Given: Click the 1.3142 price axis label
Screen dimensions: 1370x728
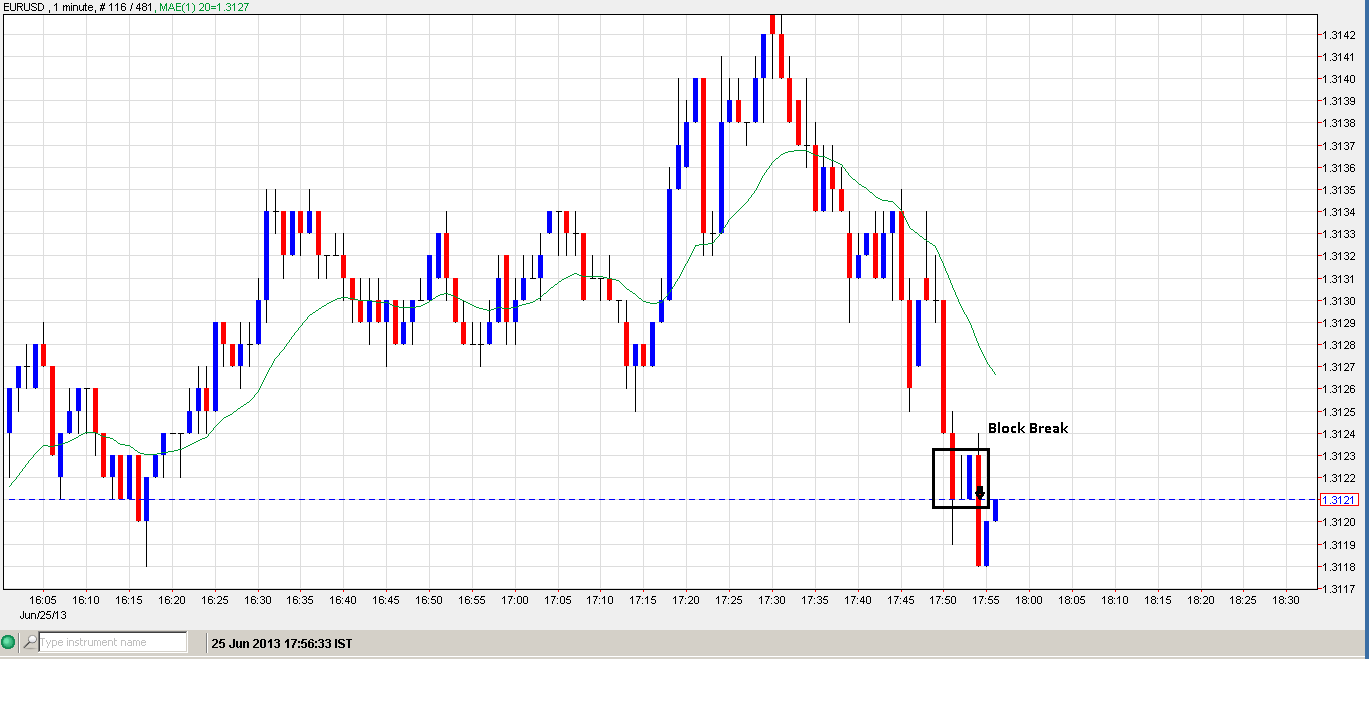Looking at the screenshot, I should click(1338, 35).
